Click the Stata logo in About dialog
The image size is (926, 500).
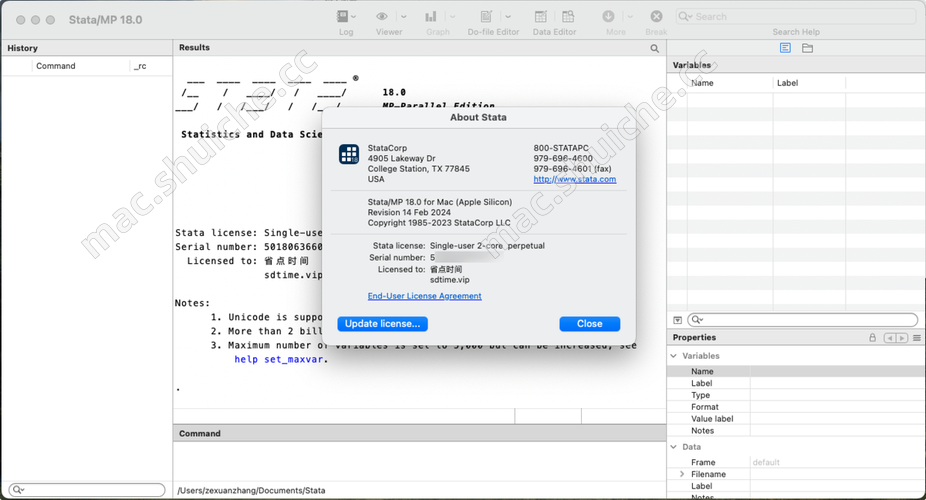pos(349,154)
